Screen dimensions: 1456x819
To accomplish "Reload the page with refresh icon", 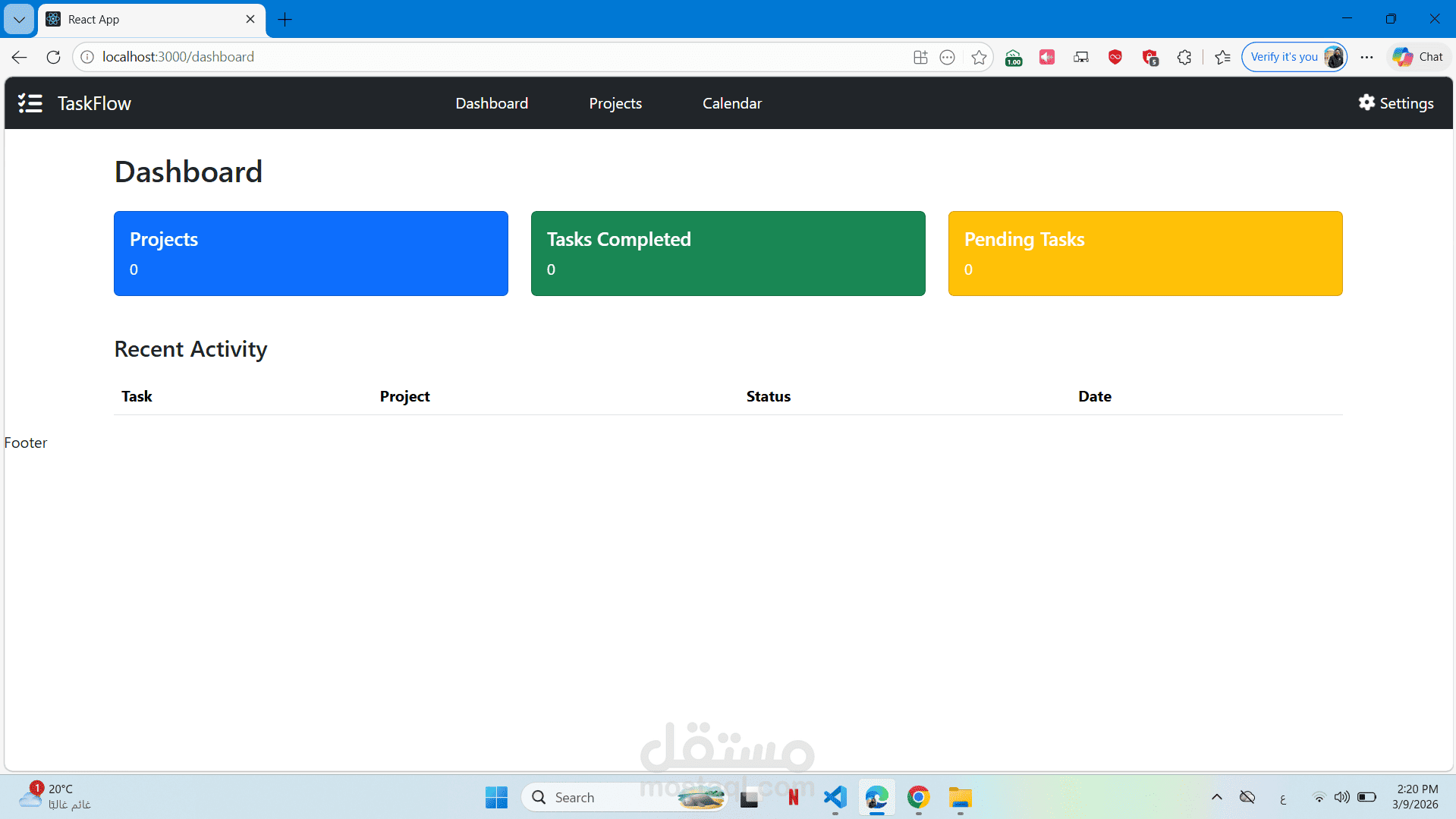I will coord(53,57).
